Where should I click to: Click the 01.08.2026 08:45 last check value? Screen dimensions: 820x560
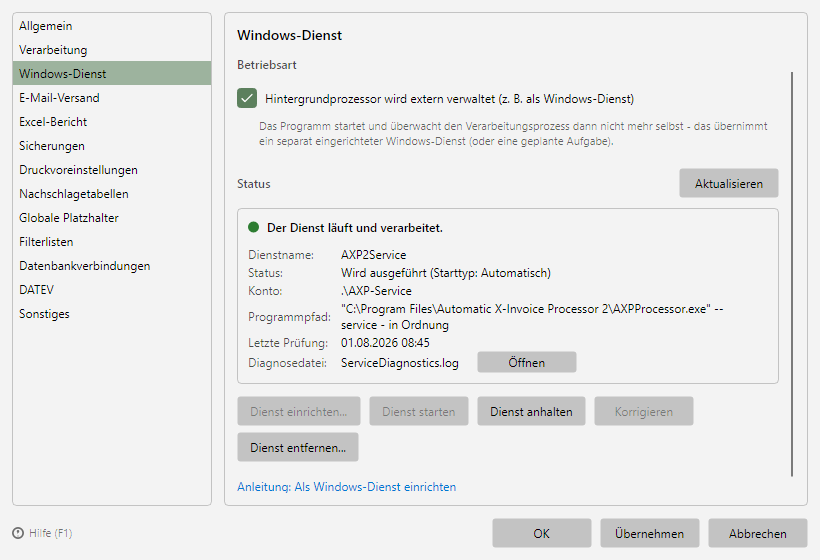(385, 343)
